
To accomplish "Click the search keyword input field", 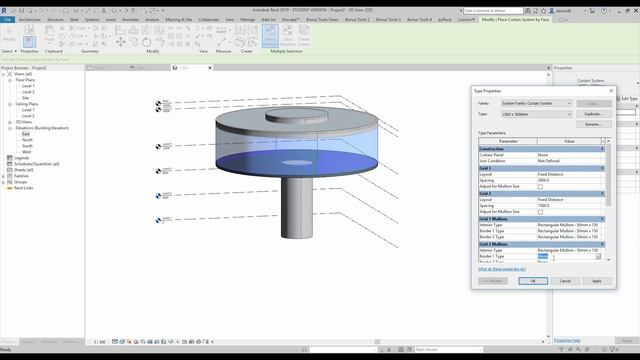I will click(x=493, y=11).
